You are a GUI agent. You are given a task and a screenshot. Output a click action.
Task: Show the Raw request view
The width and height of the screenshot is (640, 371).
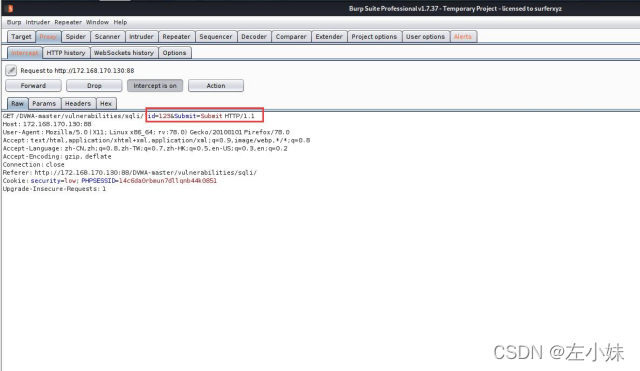(x=18, y=104)
